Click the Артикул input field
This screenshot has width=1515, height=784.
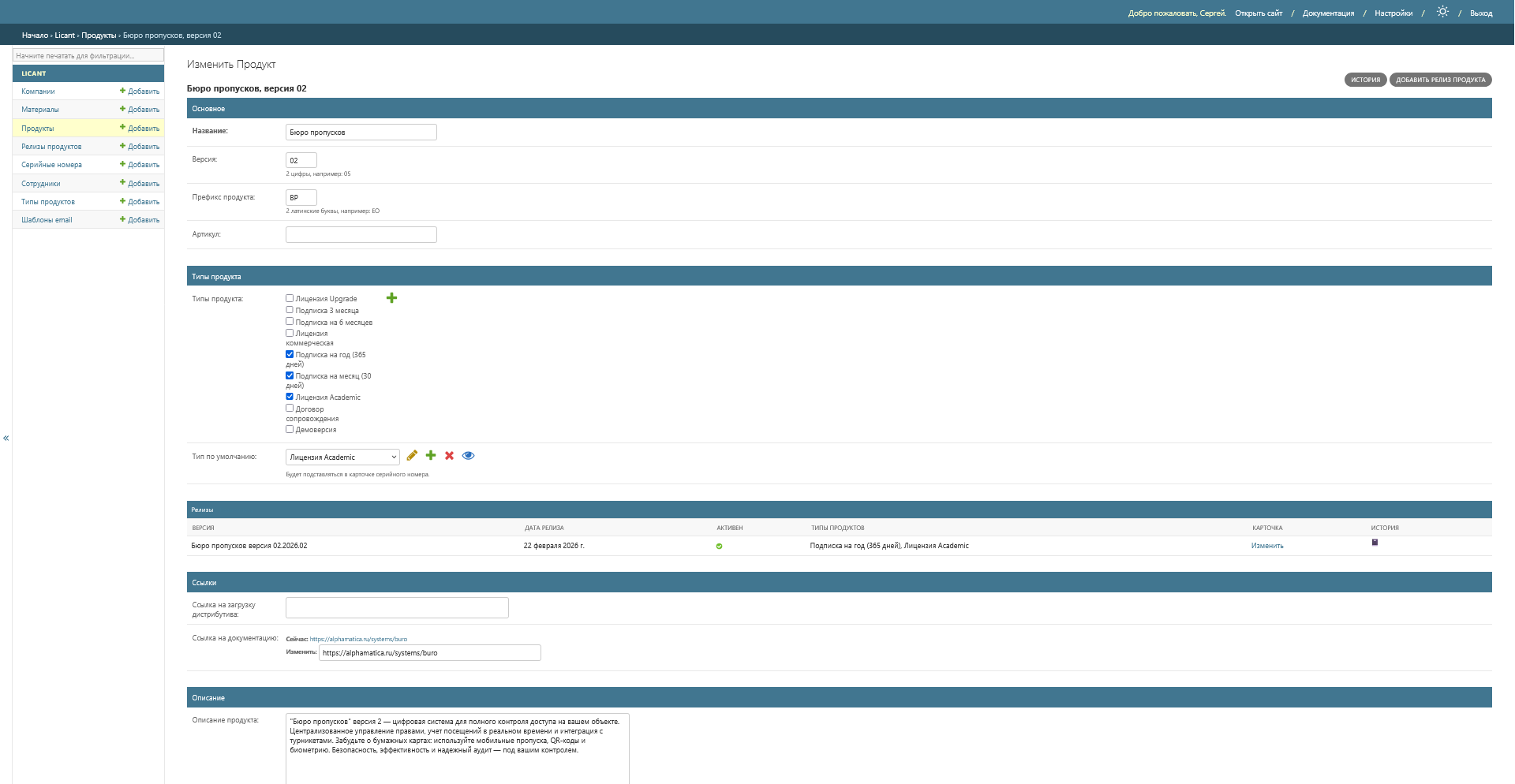pos(361,235)
